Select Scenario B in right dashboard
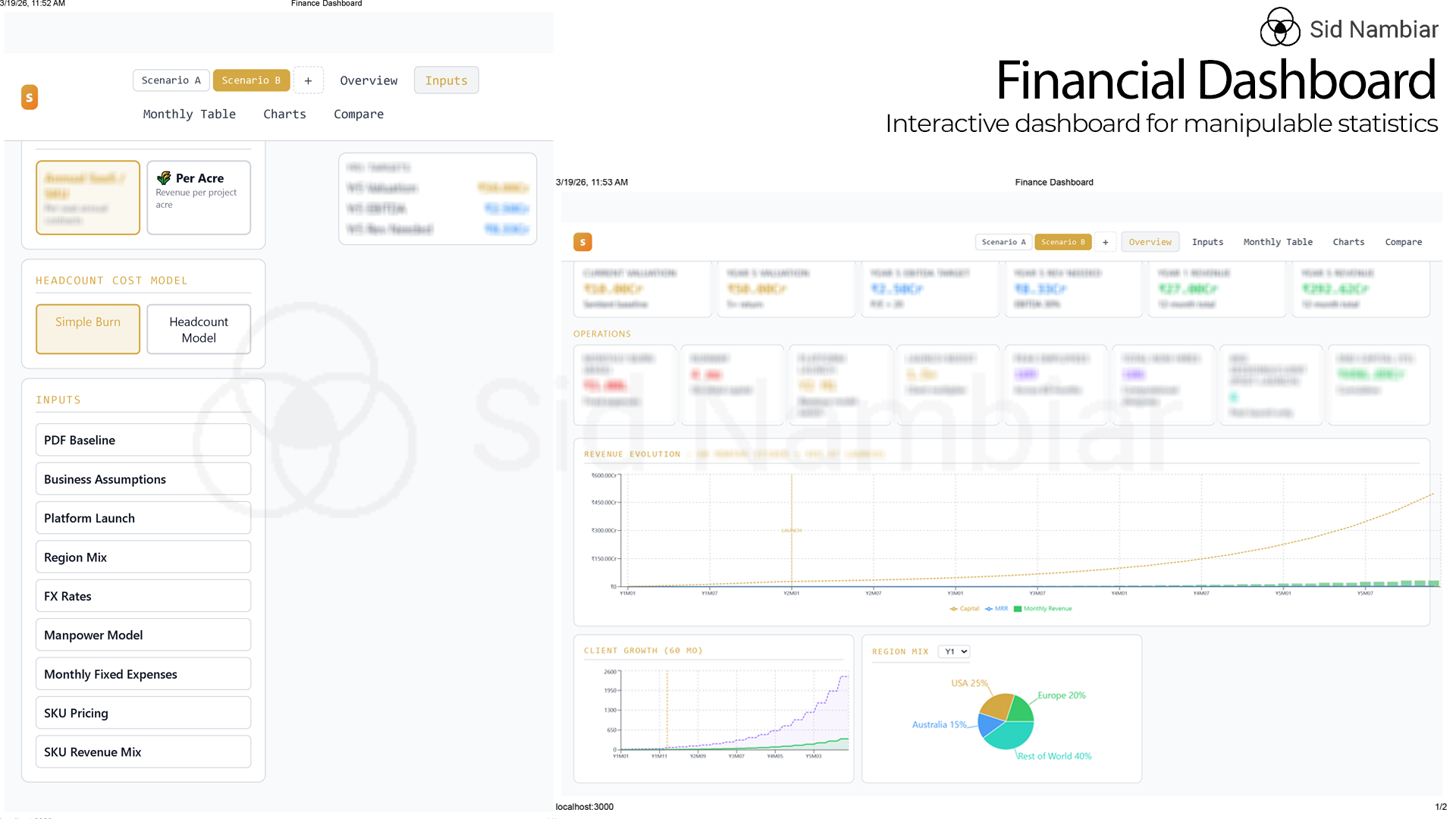 (1062, 242)
